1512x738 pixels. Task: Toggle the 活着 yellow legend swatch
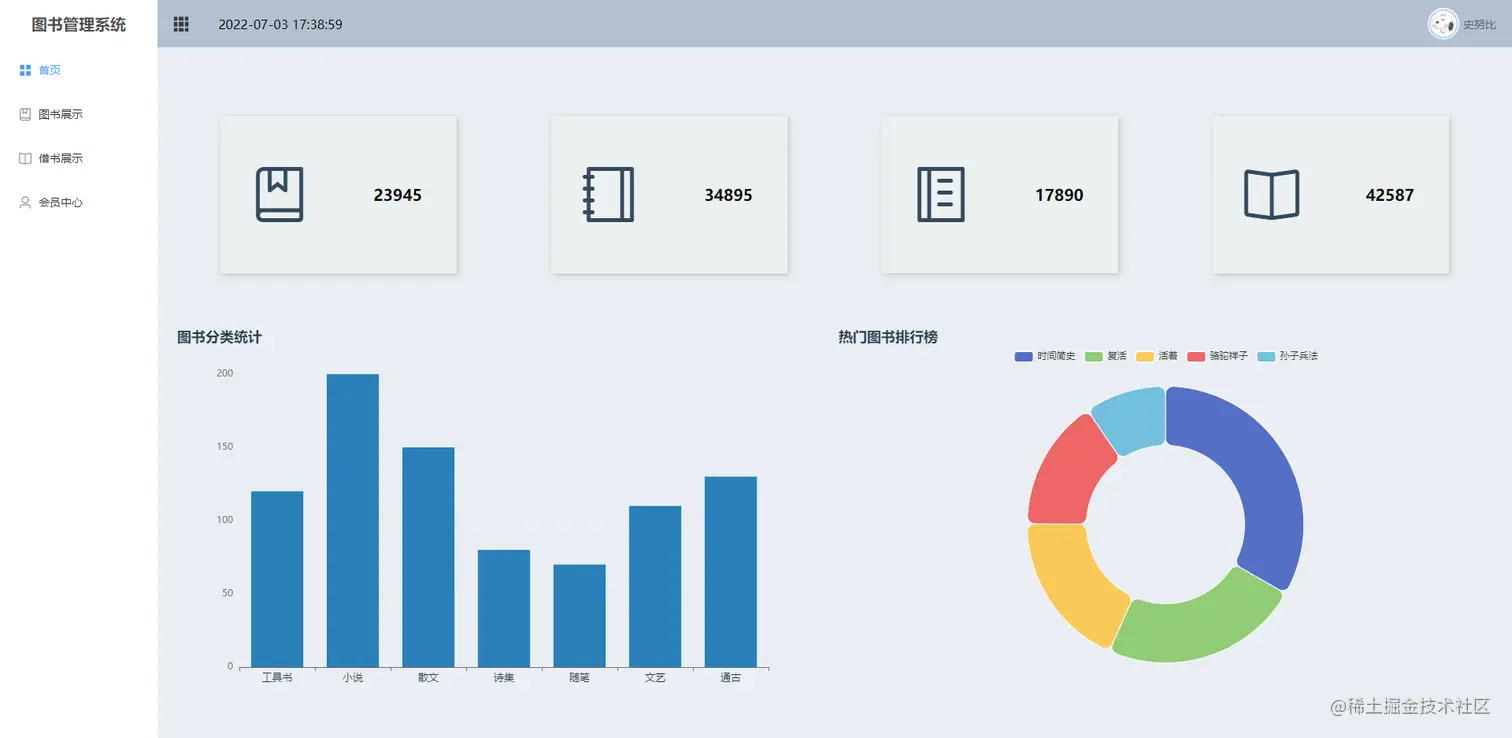tap(1145, 356)
